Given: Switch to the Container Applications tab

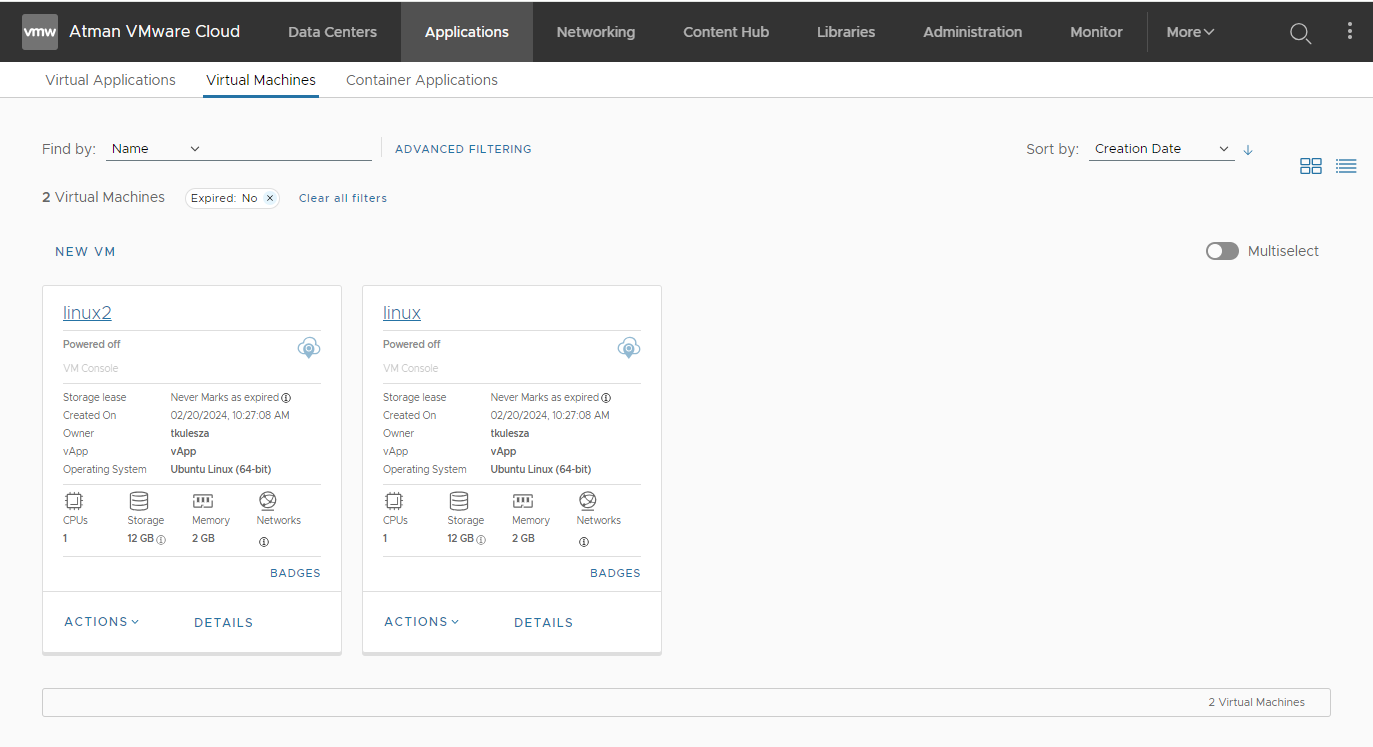Looking at the screenshot, I should point(421,80).
